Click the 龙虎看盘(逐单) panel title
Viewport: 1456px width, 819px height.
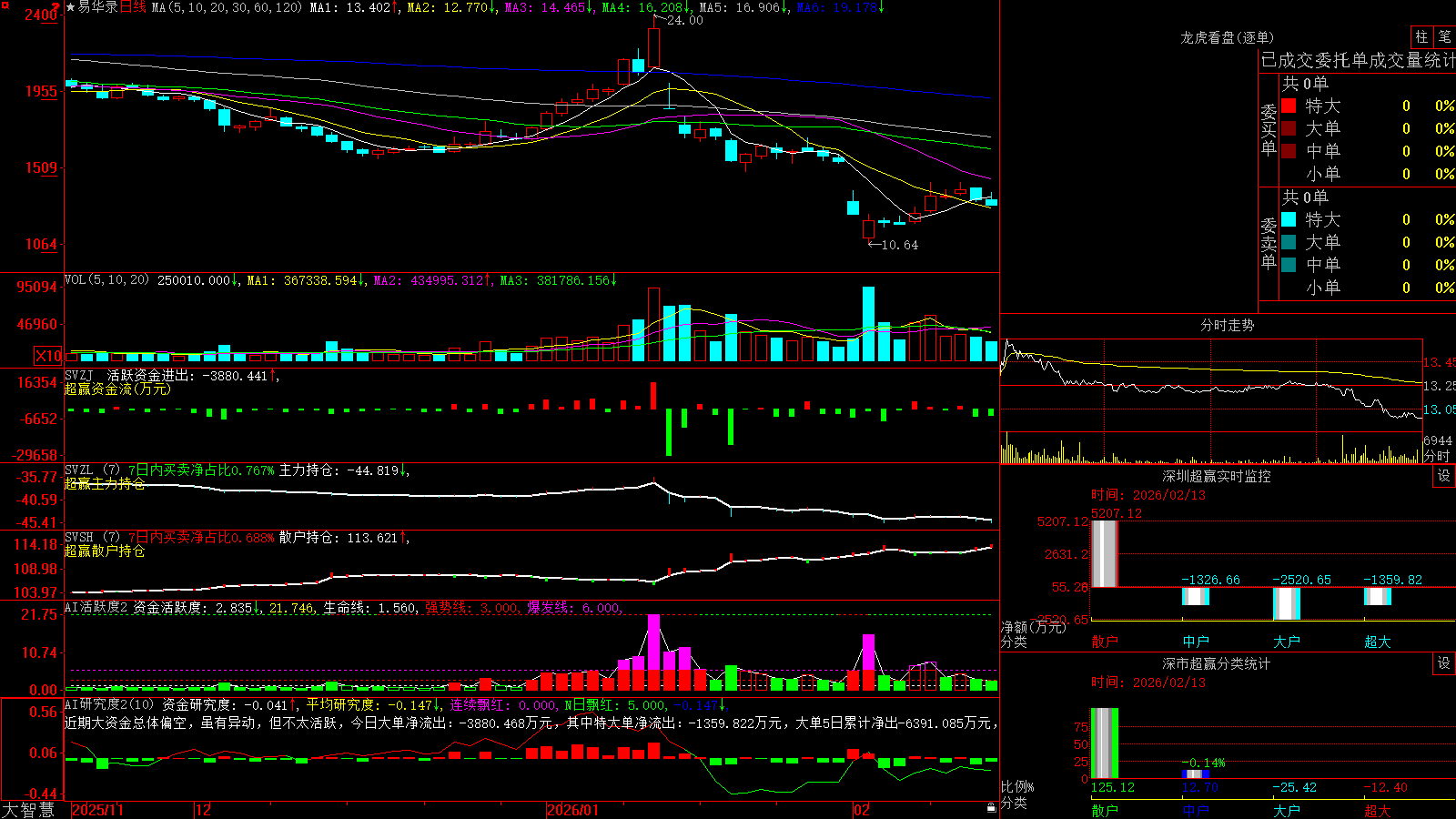[x=1228, y=37]
